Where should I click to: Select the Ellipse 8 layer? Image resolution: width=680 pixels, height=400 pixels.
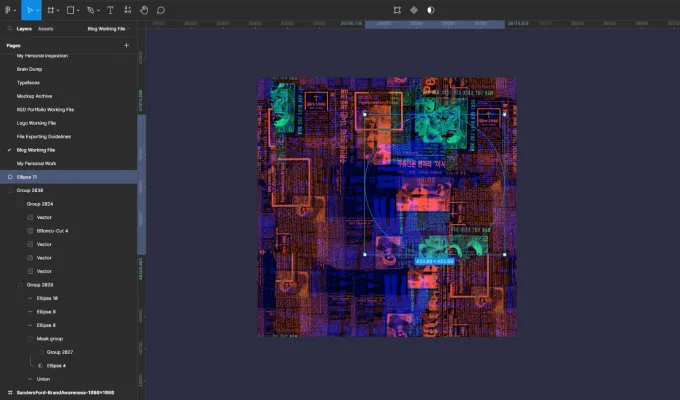point(46,325)
